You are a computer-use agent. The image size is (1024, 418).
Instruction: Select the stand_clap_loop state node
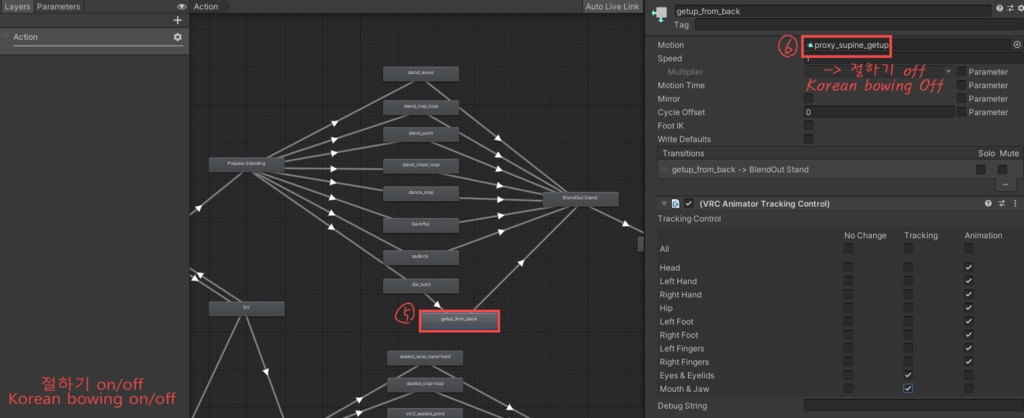(421, 107)
